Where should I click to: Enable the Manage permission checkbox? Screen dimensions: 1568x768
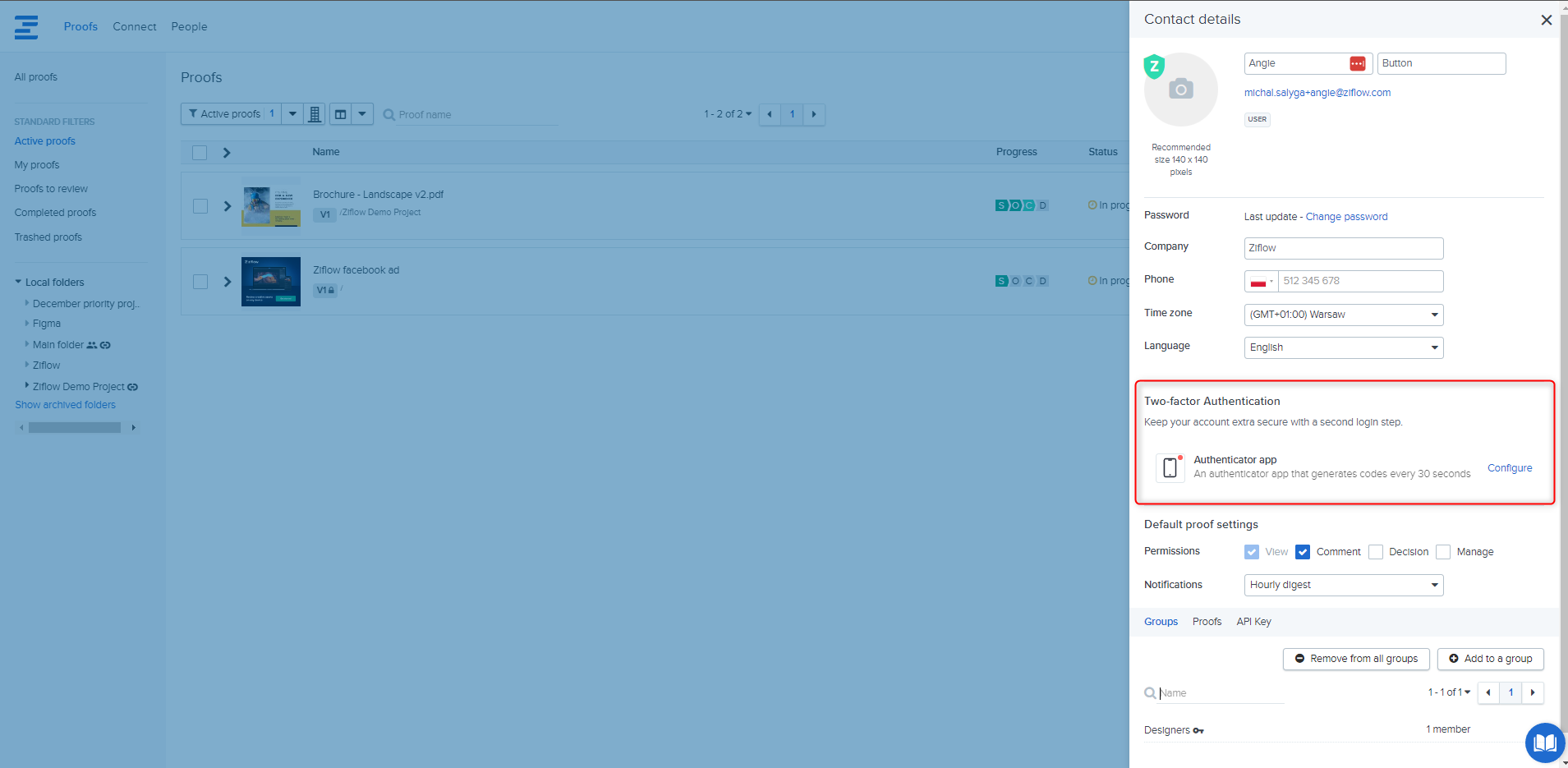click(1443, 552)
